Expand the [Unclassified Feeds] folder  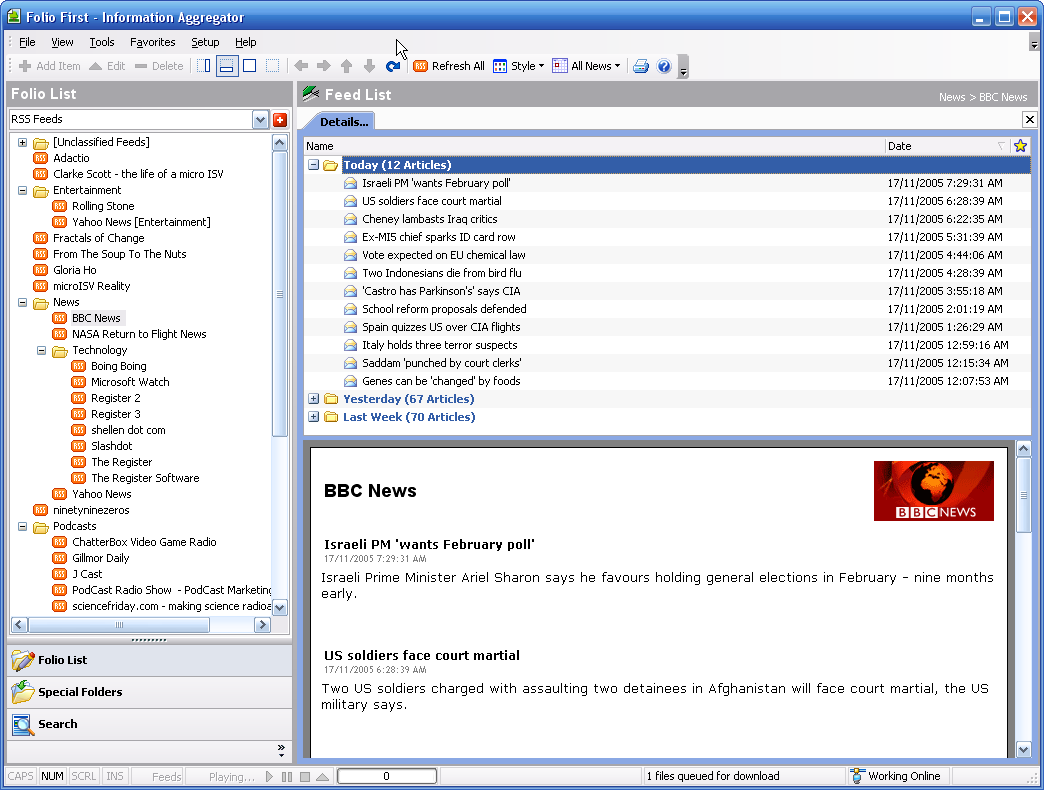22,142
